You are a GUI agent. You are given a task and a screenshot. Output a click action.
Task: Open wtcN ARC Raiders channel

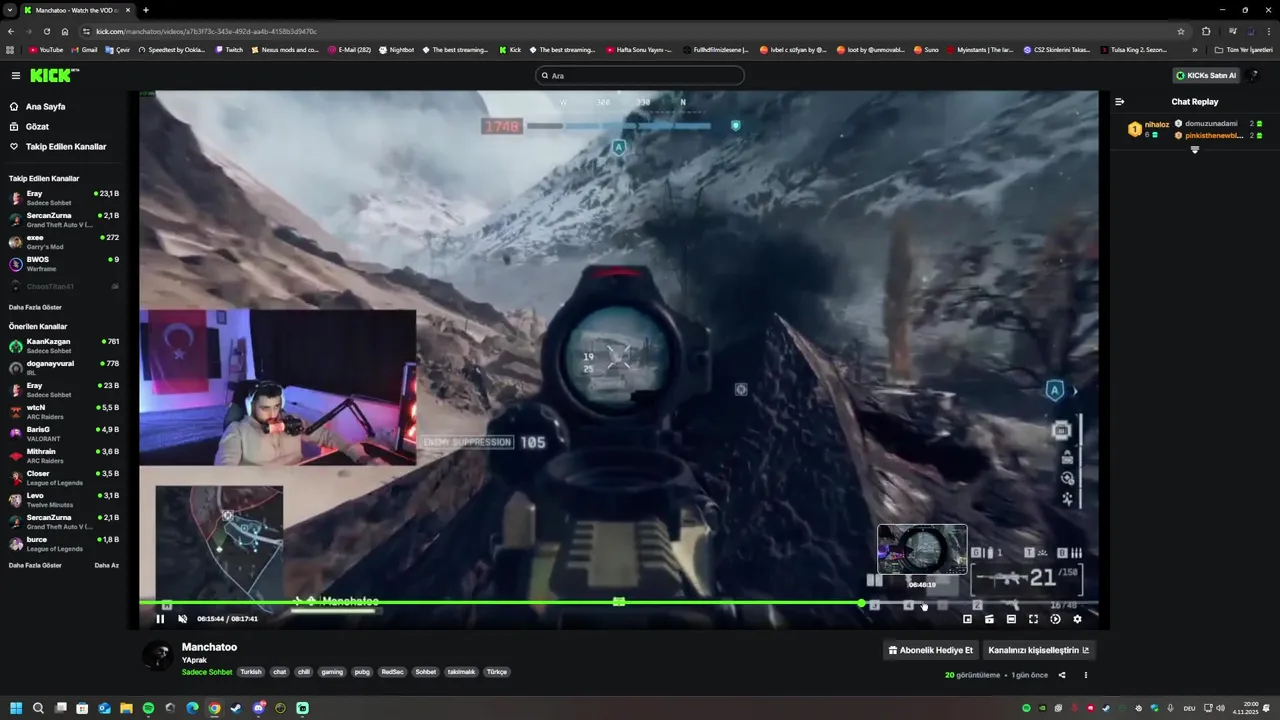tap(63, 412)
